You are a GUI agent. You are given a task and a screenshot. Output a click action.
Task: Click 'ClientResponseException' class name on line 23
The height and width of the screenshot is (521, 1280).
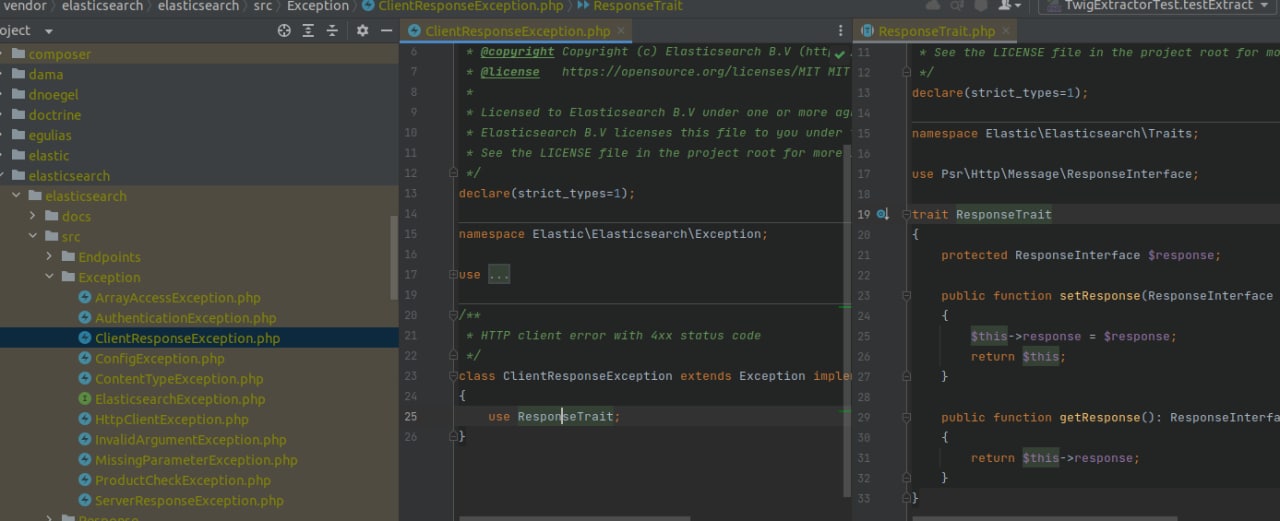pos(587,376)
